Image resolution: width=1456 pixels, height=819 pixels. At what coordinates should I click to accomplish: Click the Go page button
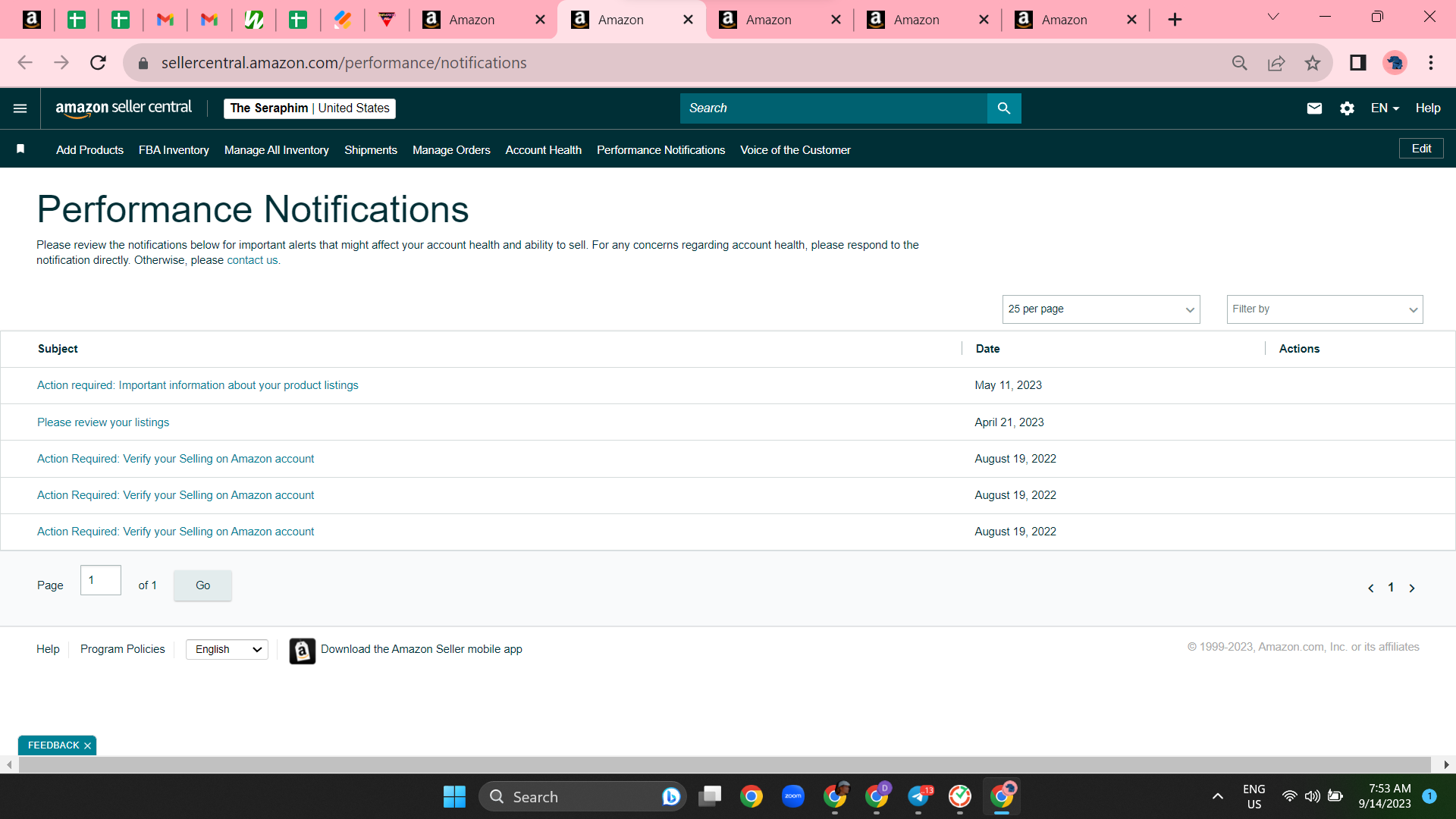coord(202,585)
